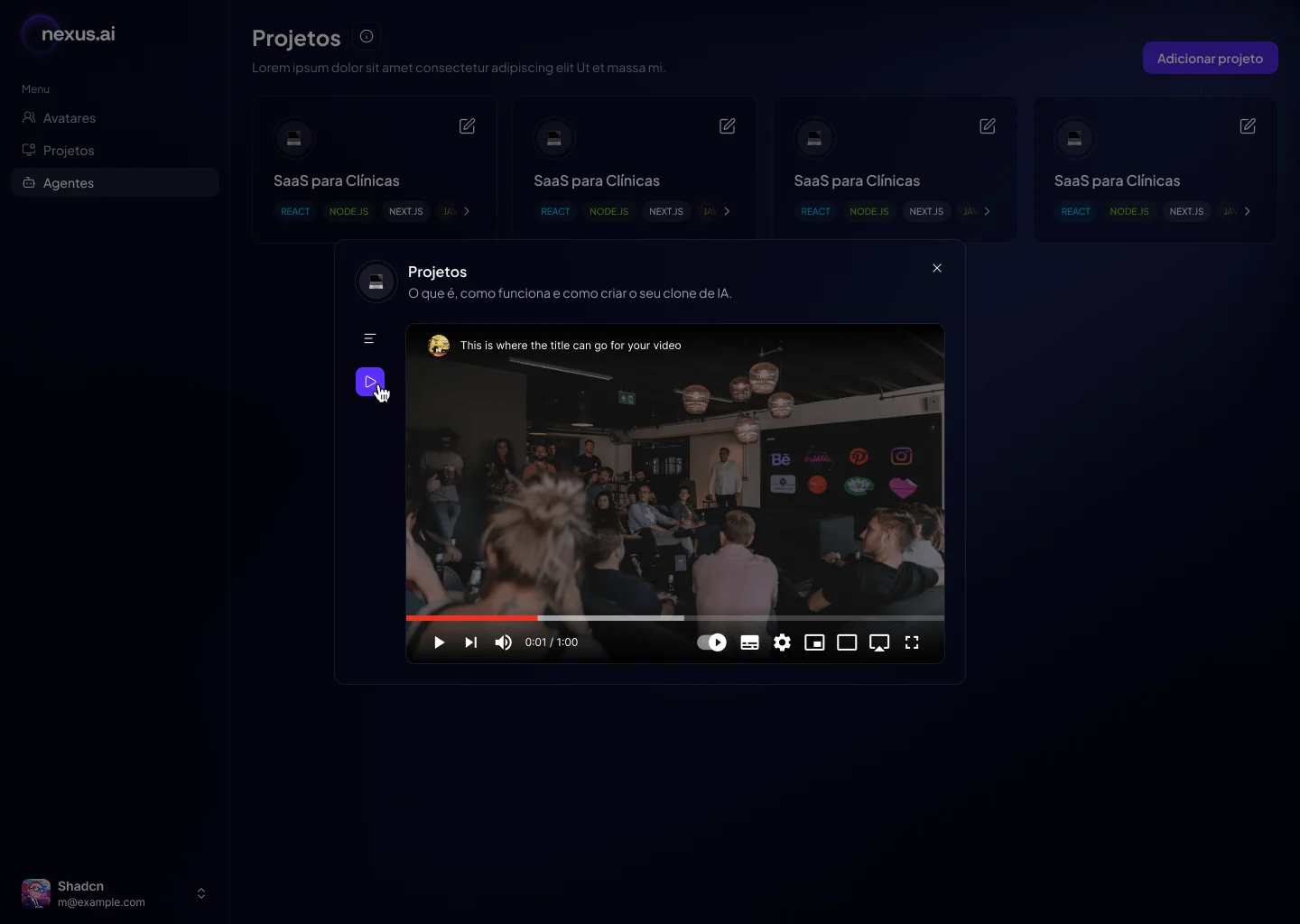
Task: Skip to the next video
Action: [470, 642]
